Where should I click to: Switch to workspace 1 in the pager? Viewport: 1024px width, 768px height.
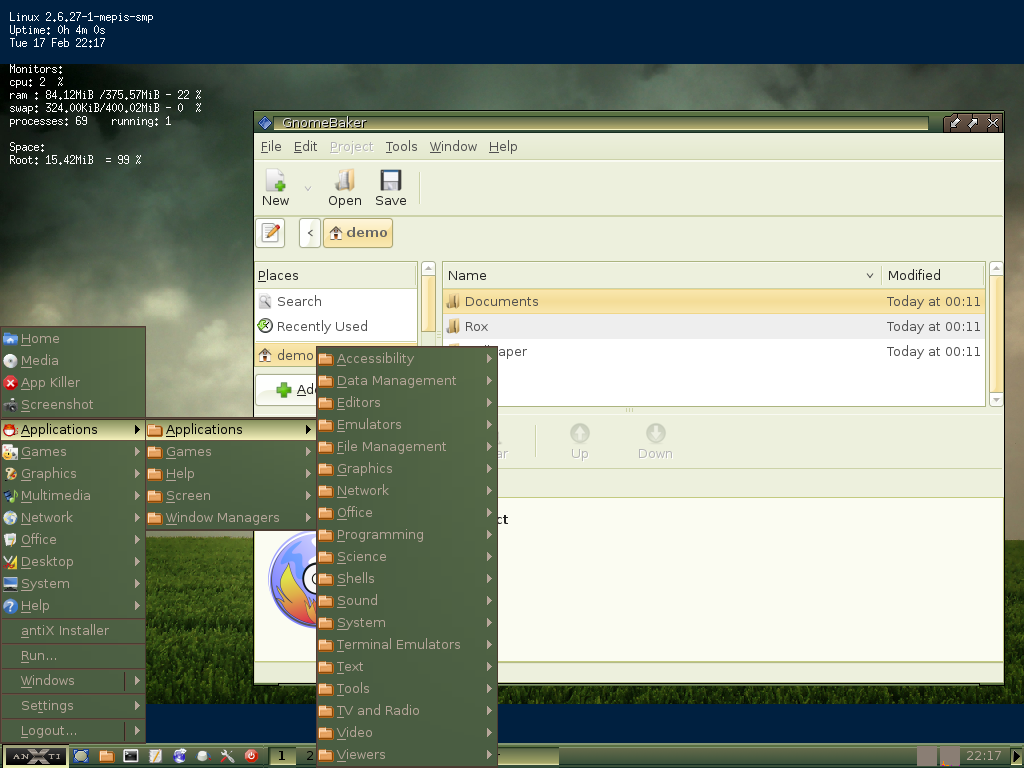281,756
